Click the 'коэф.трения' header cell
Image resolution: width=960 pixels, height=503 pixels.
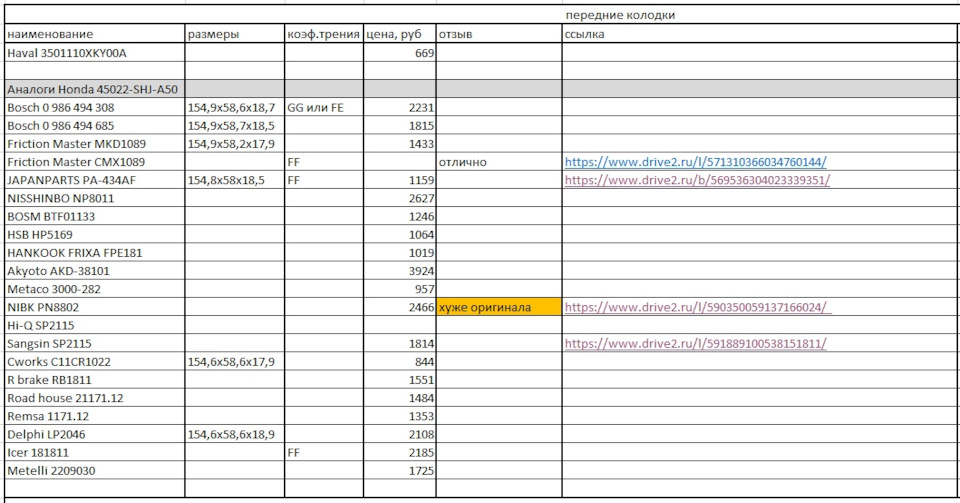(x=324, y=34)
